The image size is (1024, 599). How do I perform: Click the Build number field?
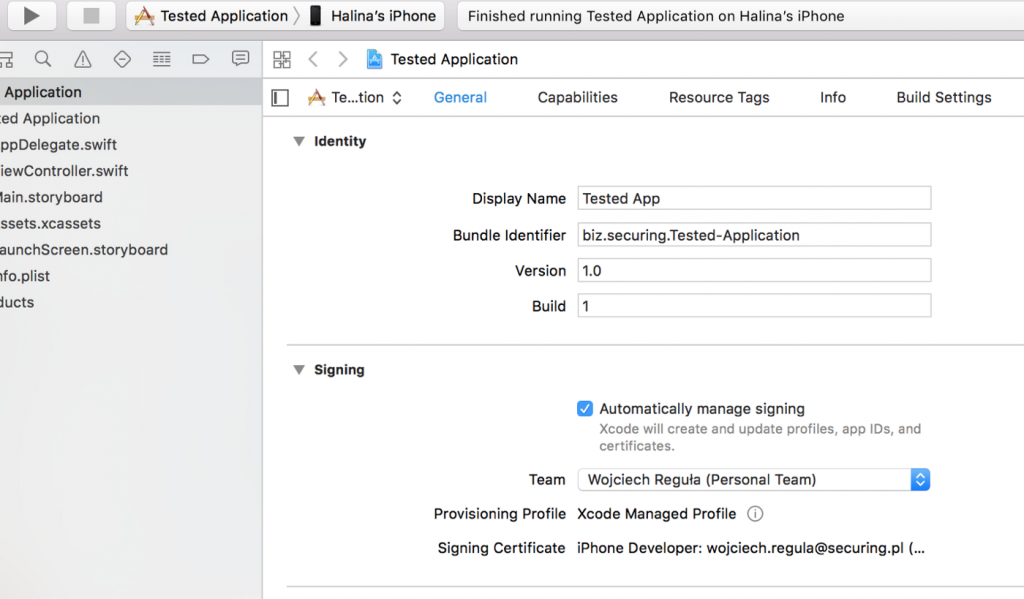pos(754,306)
